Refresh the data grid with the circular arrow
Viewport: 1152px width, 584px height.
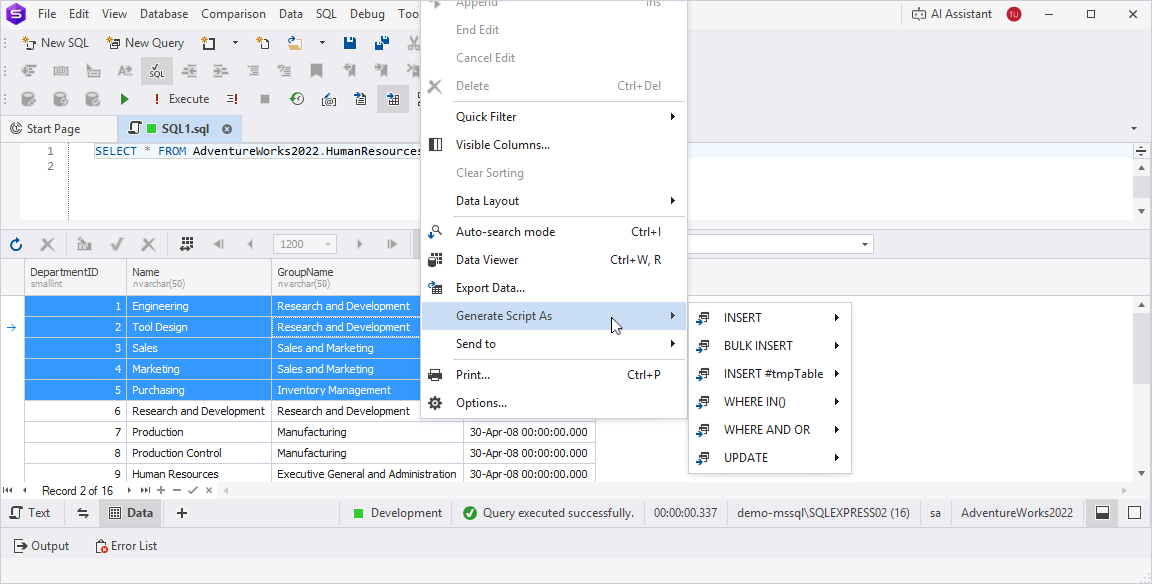coord(15,245)
